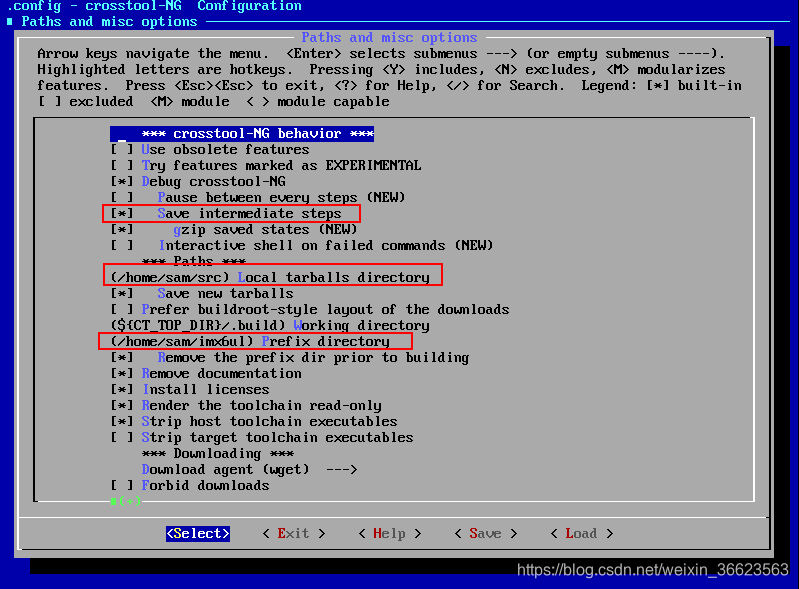This screenshot has width=799, height=589.
Task: Enable Forbid downloads option
Action: click(190, 485)
